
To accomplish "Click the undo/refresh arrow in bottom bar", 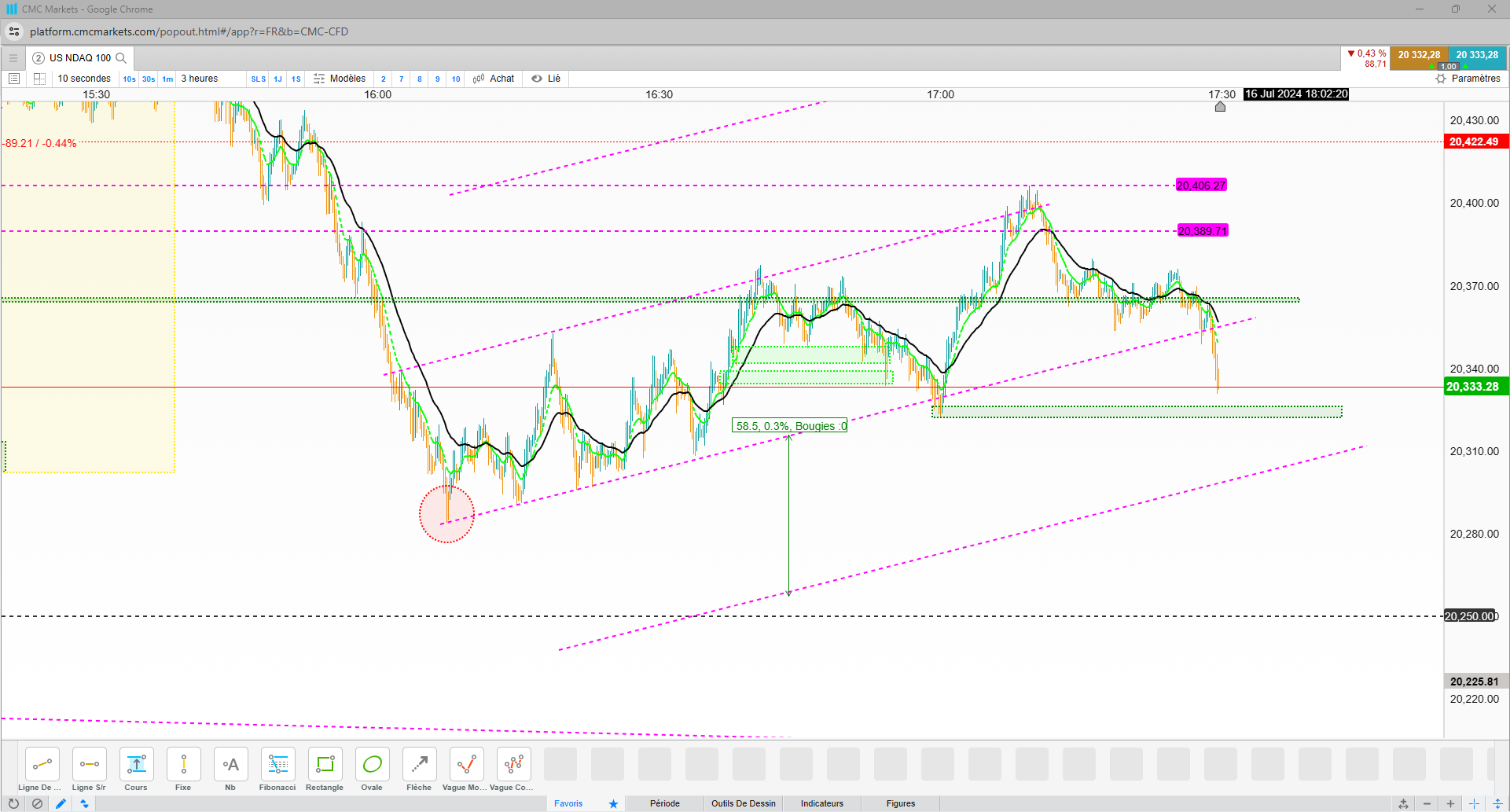I will click(x=13, y=803).
